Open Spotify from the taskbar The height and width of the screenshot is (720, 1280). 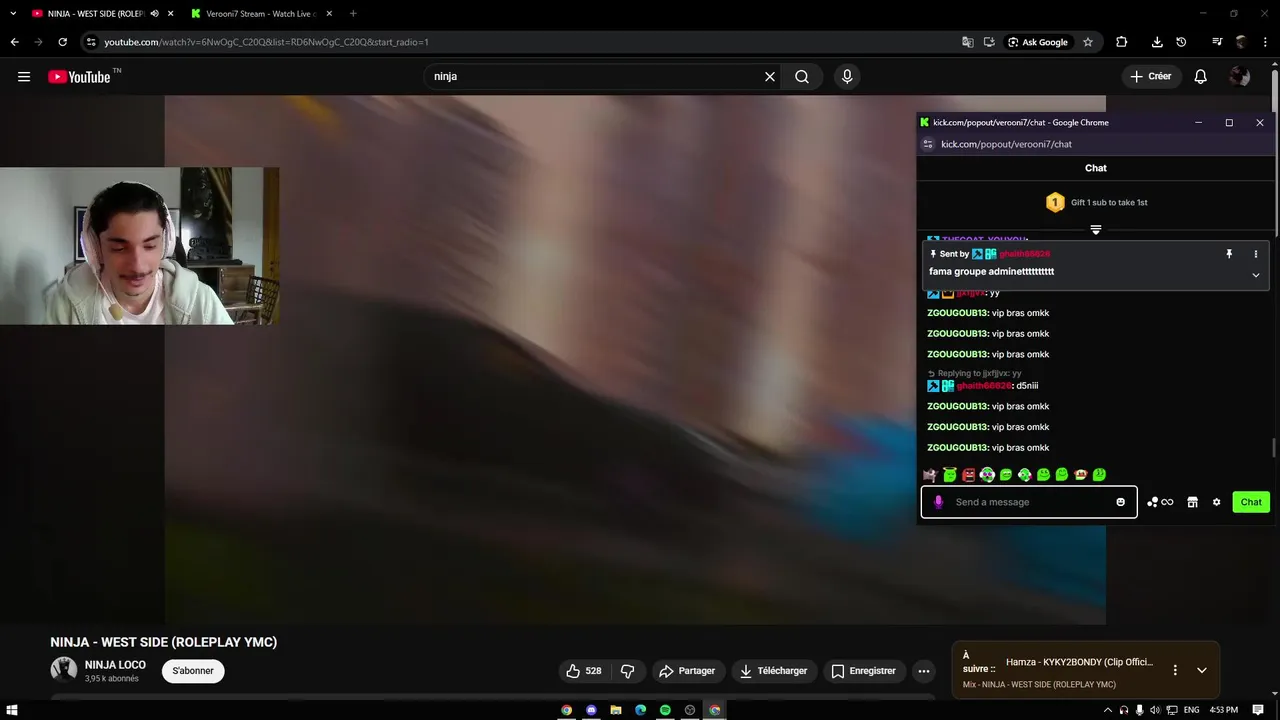(x=665, y=710)
